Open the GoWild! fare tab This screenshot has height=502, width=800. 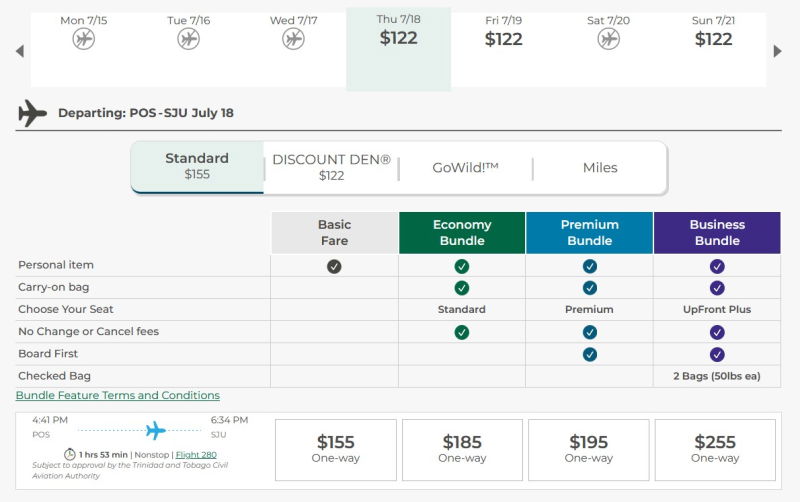point(465,168)
